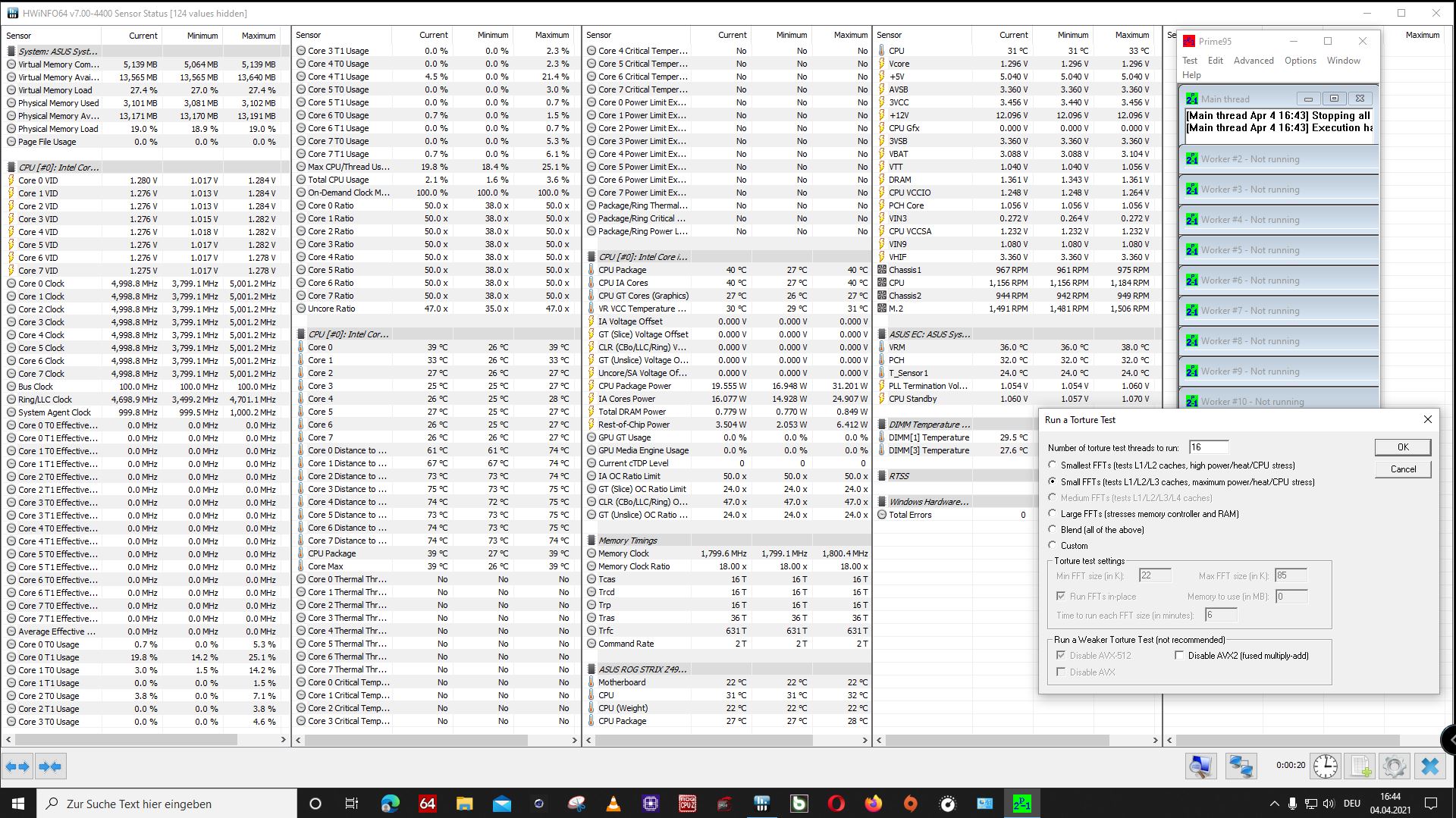Viewport: 1456px width, 818px height.
Task: Expand hidden system tray icons chevron
Action: [1273, 804]
